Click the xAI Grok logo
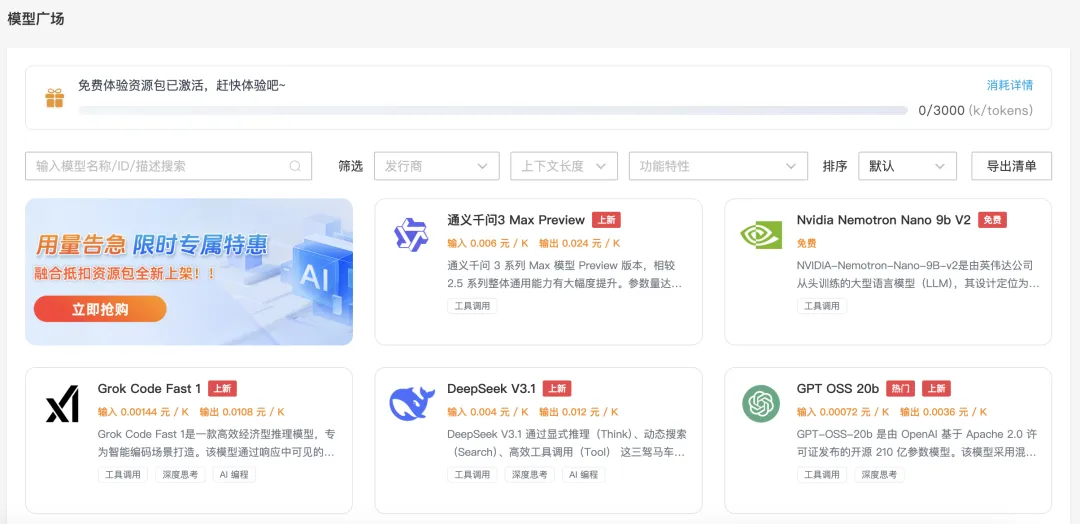1080x524 pixels. (x=62, y=403)
